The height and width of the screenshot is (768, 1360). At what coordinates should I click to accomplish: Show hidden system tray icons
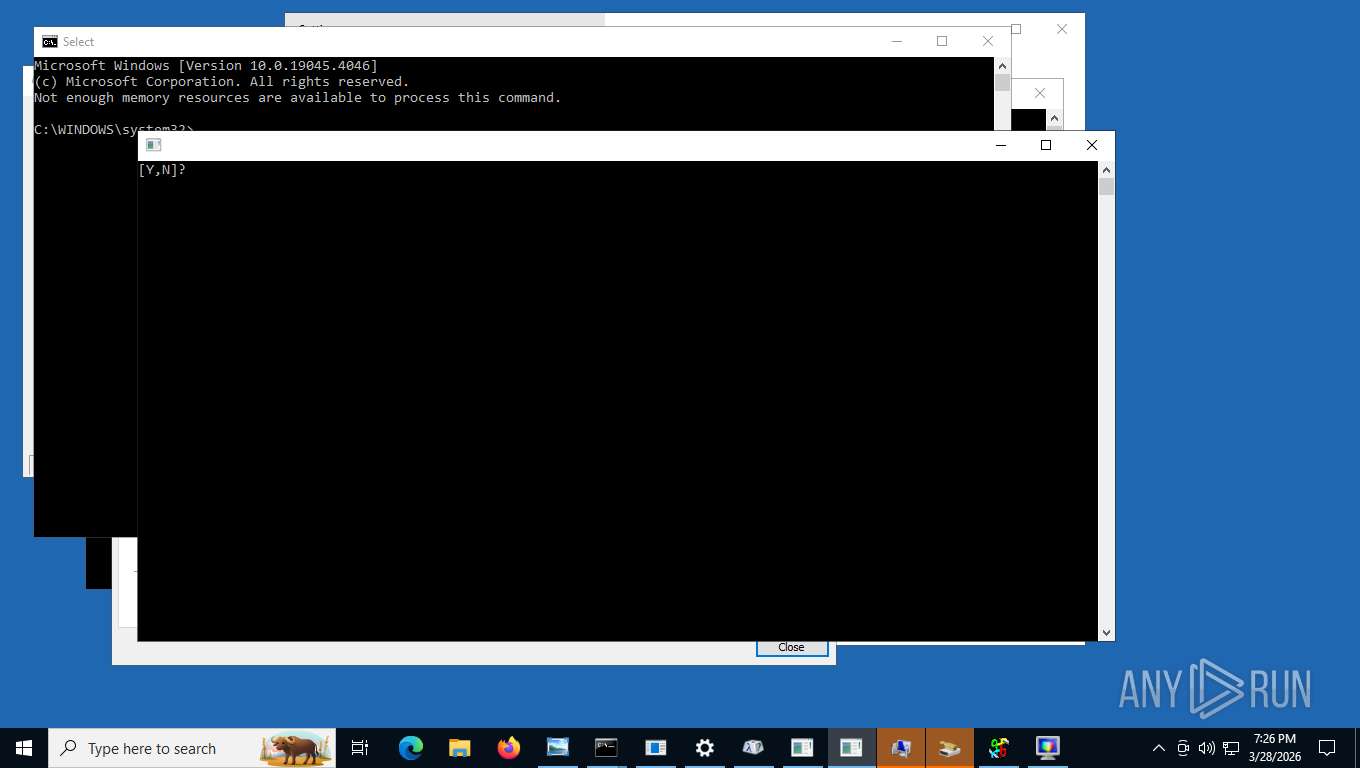[1159, 748]
